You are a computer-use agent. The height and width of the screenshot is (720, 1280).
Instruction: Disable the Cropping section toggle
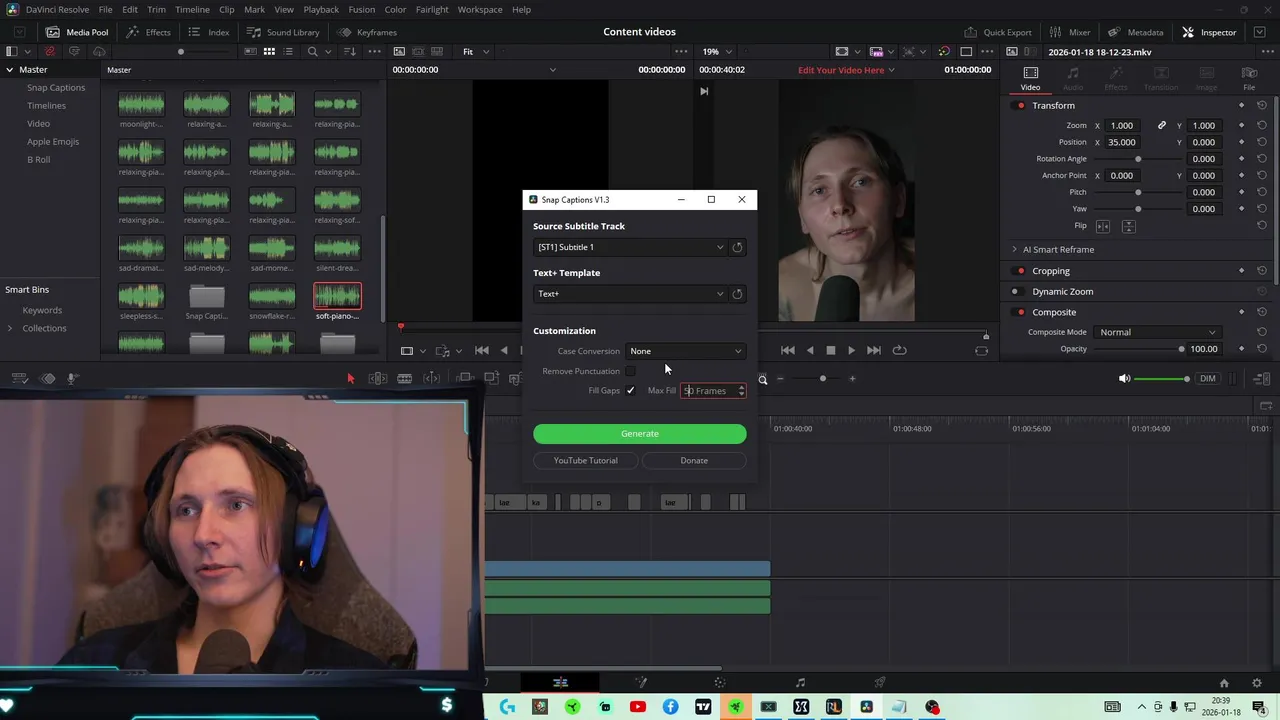coord(1020,271)
